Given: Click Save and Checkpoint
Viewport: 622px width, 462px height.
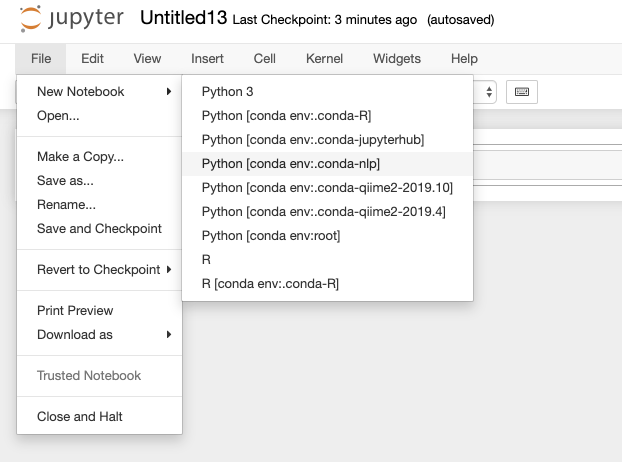Looking at the screenshot, I should [100, 229].
